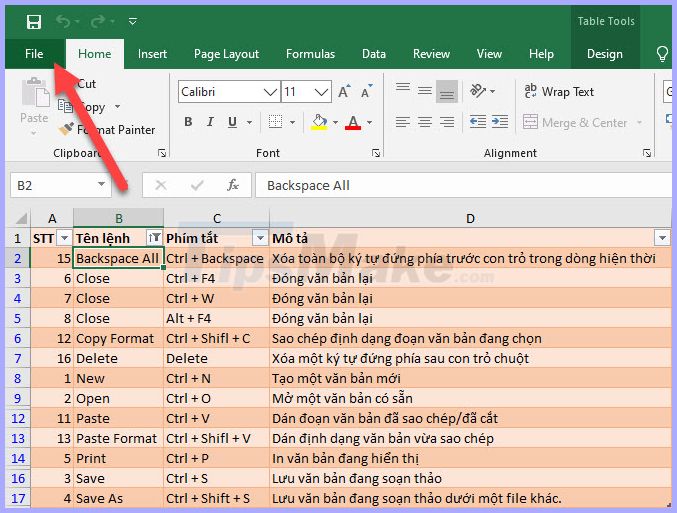Click the Copy icon
The image size is (677, 513).
coord(65,106)
